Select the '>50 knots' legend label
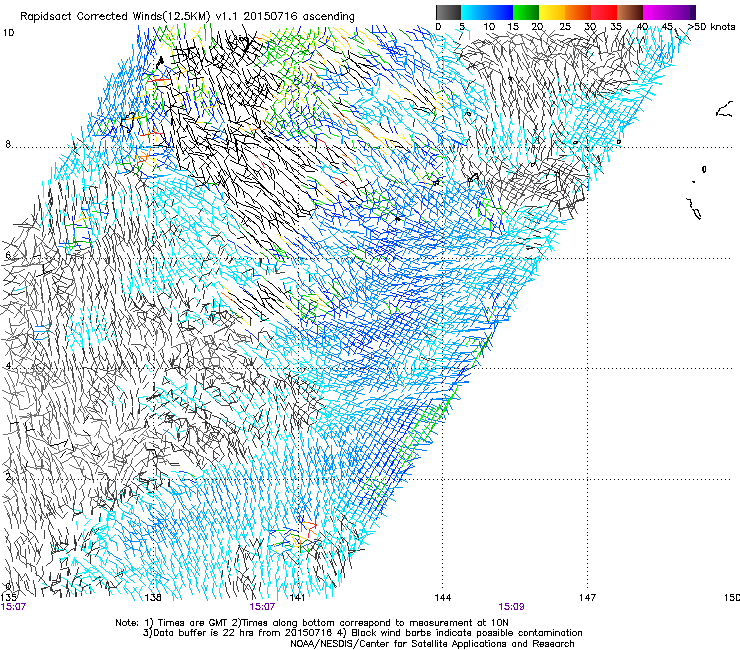 (712, 26)
